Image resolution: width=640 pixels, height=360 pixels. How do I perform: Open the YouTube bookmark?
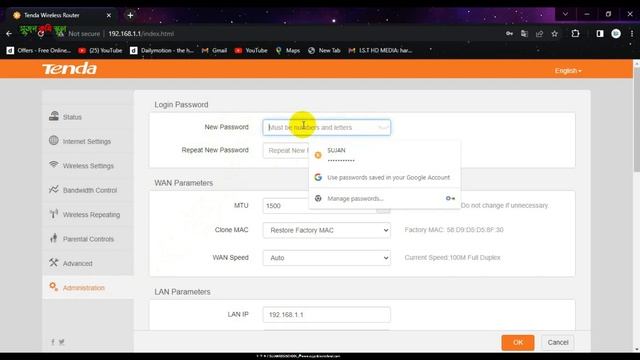tap(251, 50)
